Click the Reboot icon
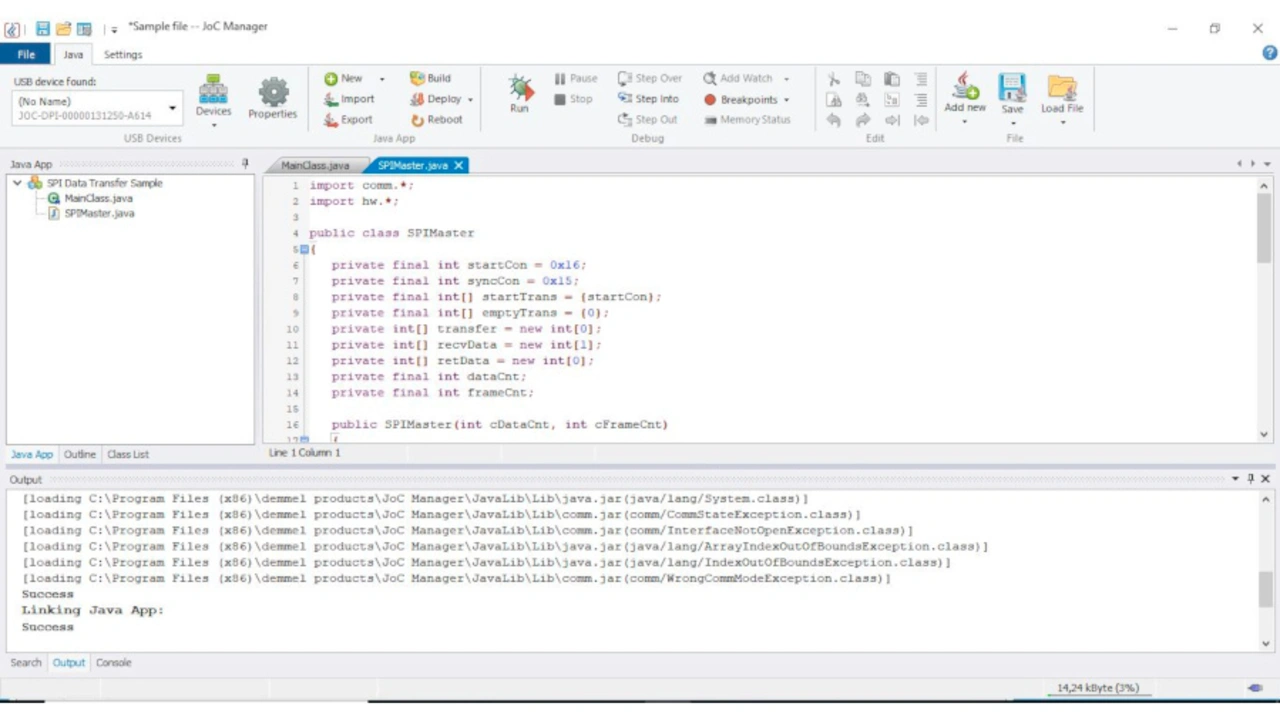Image resolution: width=1280 pixels, height=720 pixels. (x=417, y=120)
